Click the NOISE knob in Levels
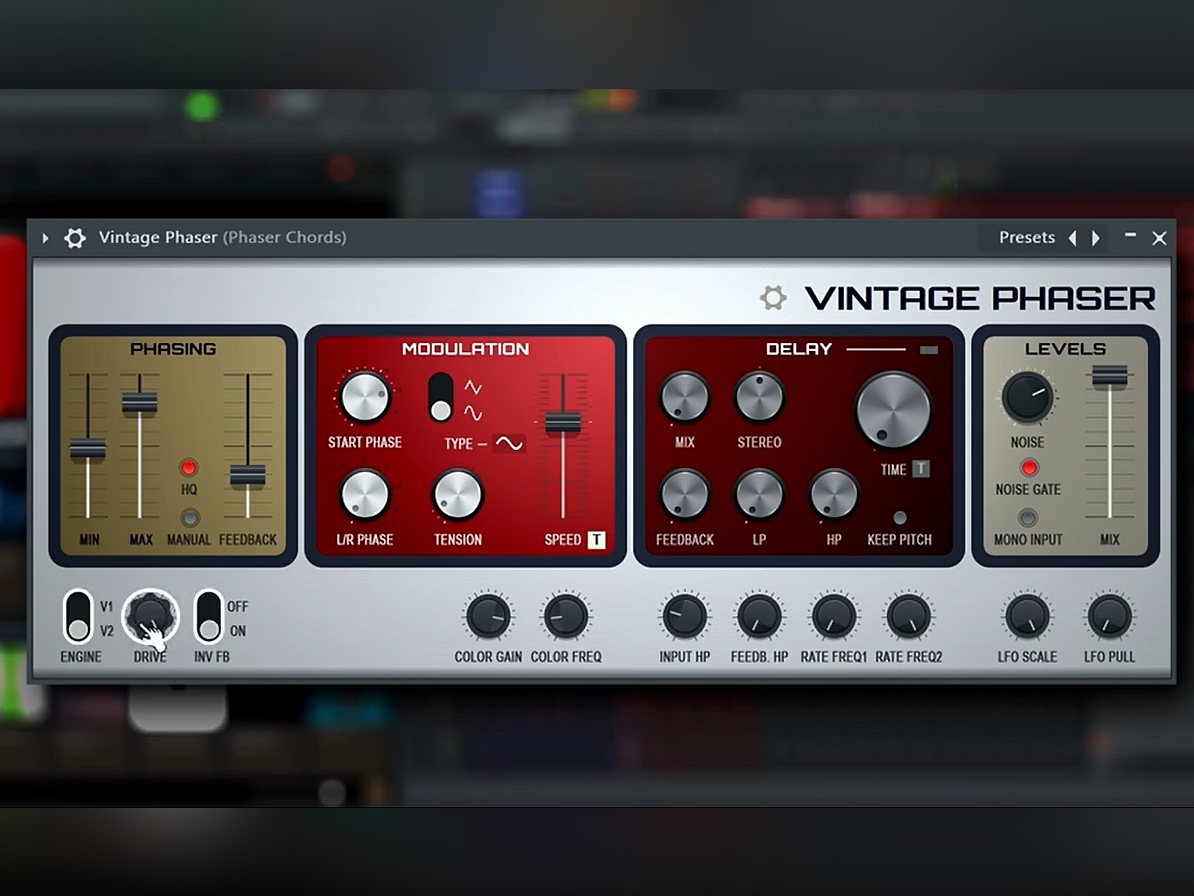Image resolution: width=1194 pixels, height=896 pixels. pos(1027,397)
